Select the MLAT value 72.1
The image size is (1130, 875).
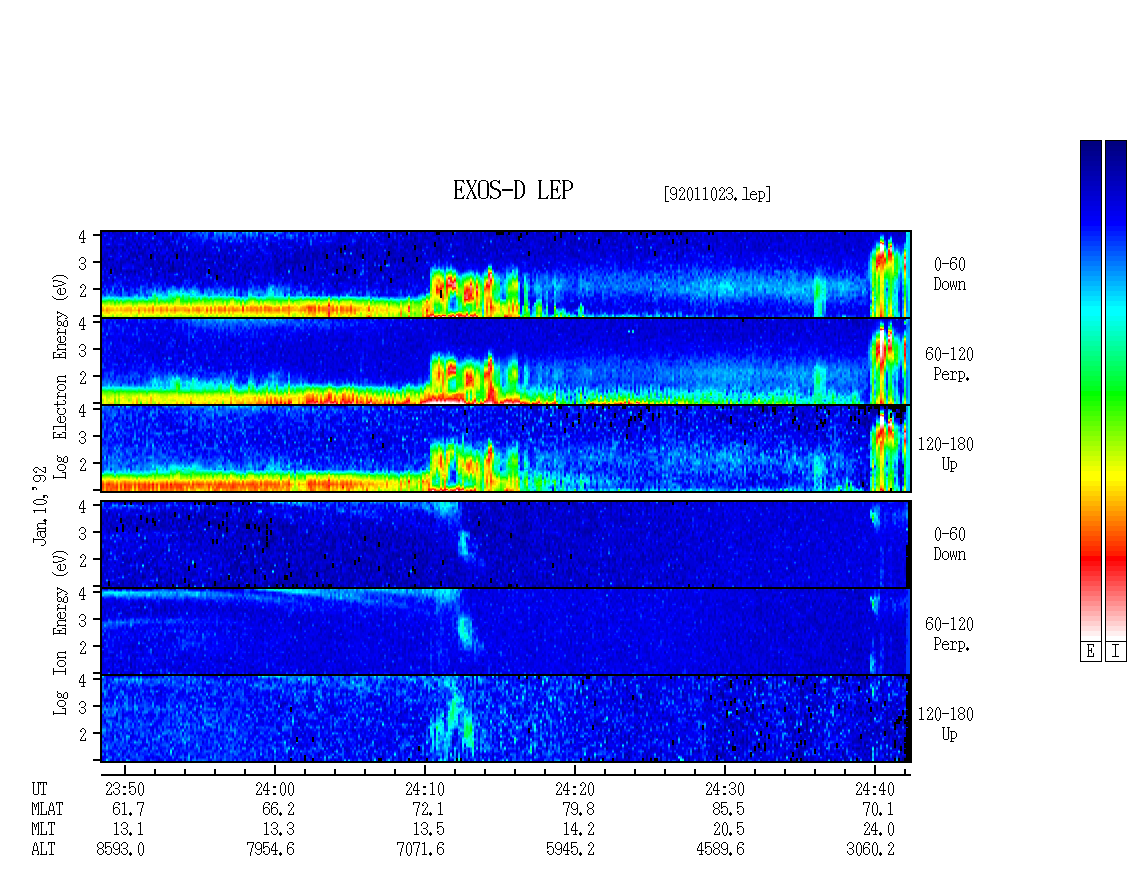pyautogui.click(x=428, y=809)
